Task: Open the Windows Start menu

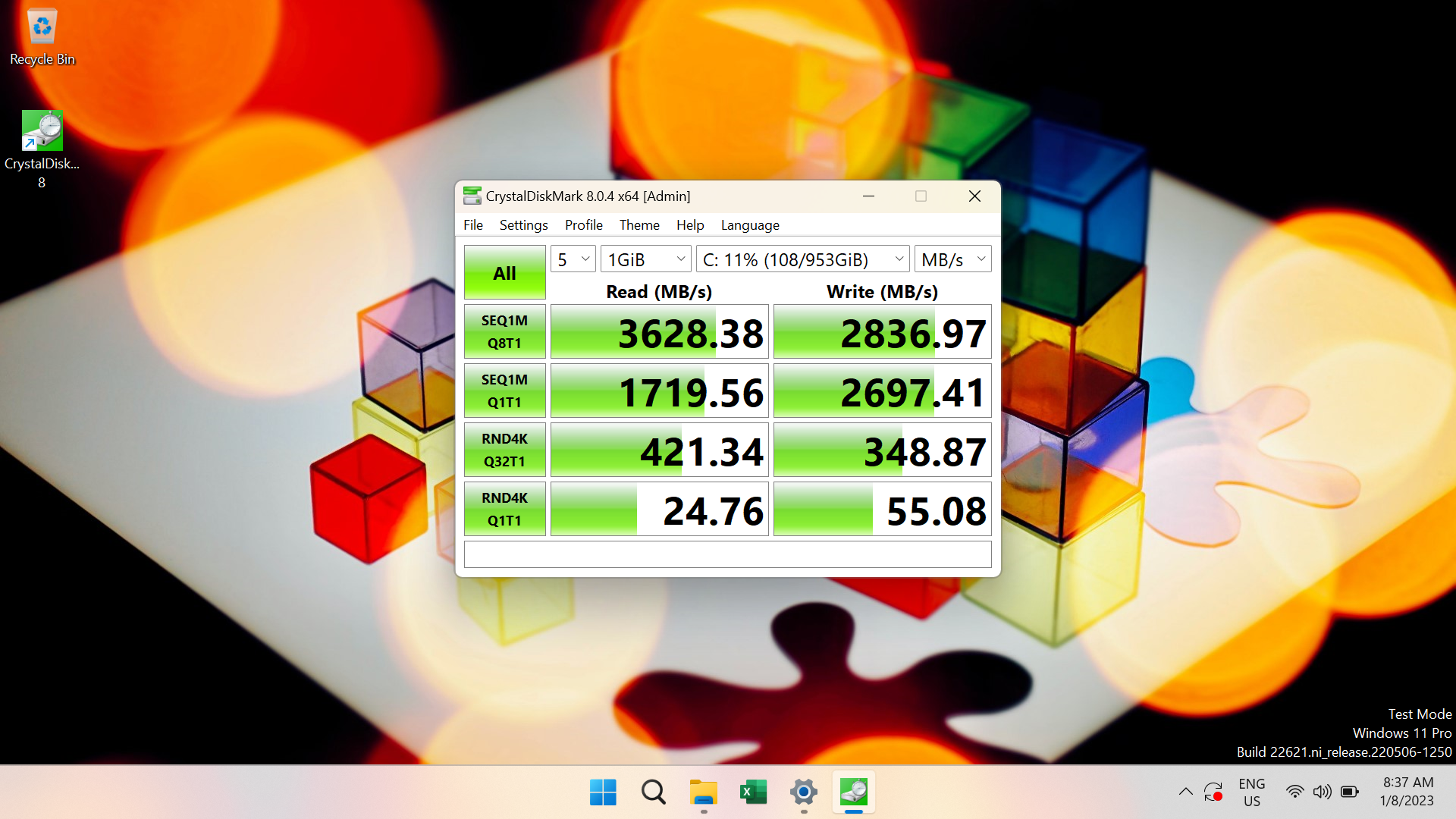Action: click(603, 792)
